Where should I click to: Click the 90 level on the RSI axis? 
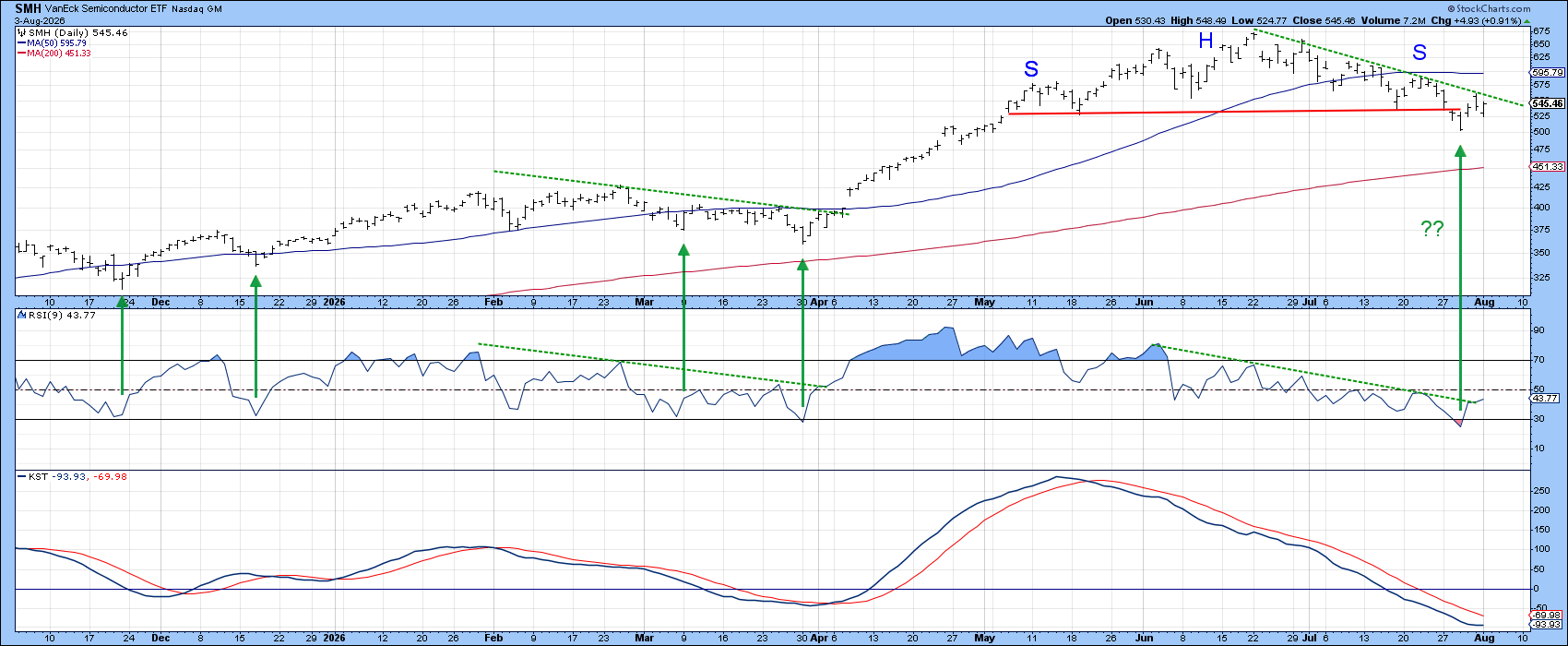click(x=1538, y=330)
